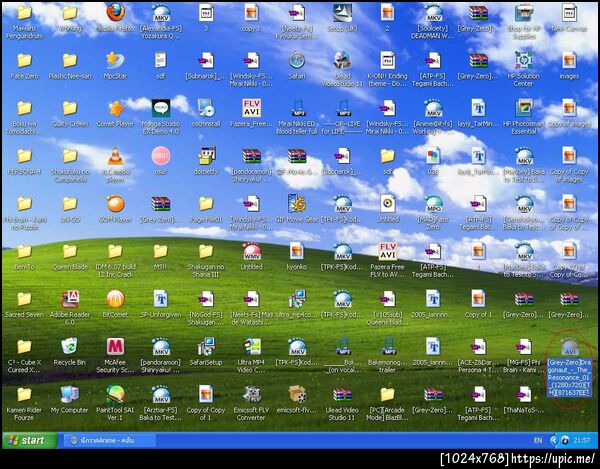The image size is (600, 469).
Task: Select the IDM 6.07 build 12 folder
Action: (x=115, y=252)
